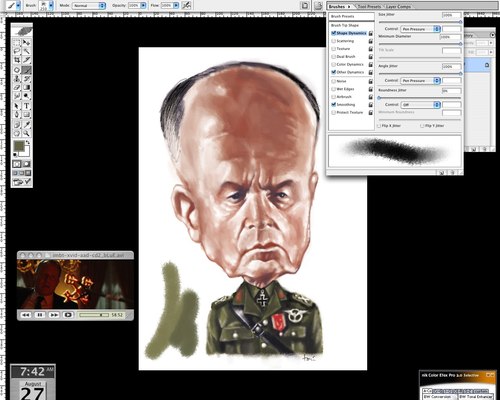Open Roundness Jitter Control dropdown
Screen dimensions: 500x400
coord(421,105)
